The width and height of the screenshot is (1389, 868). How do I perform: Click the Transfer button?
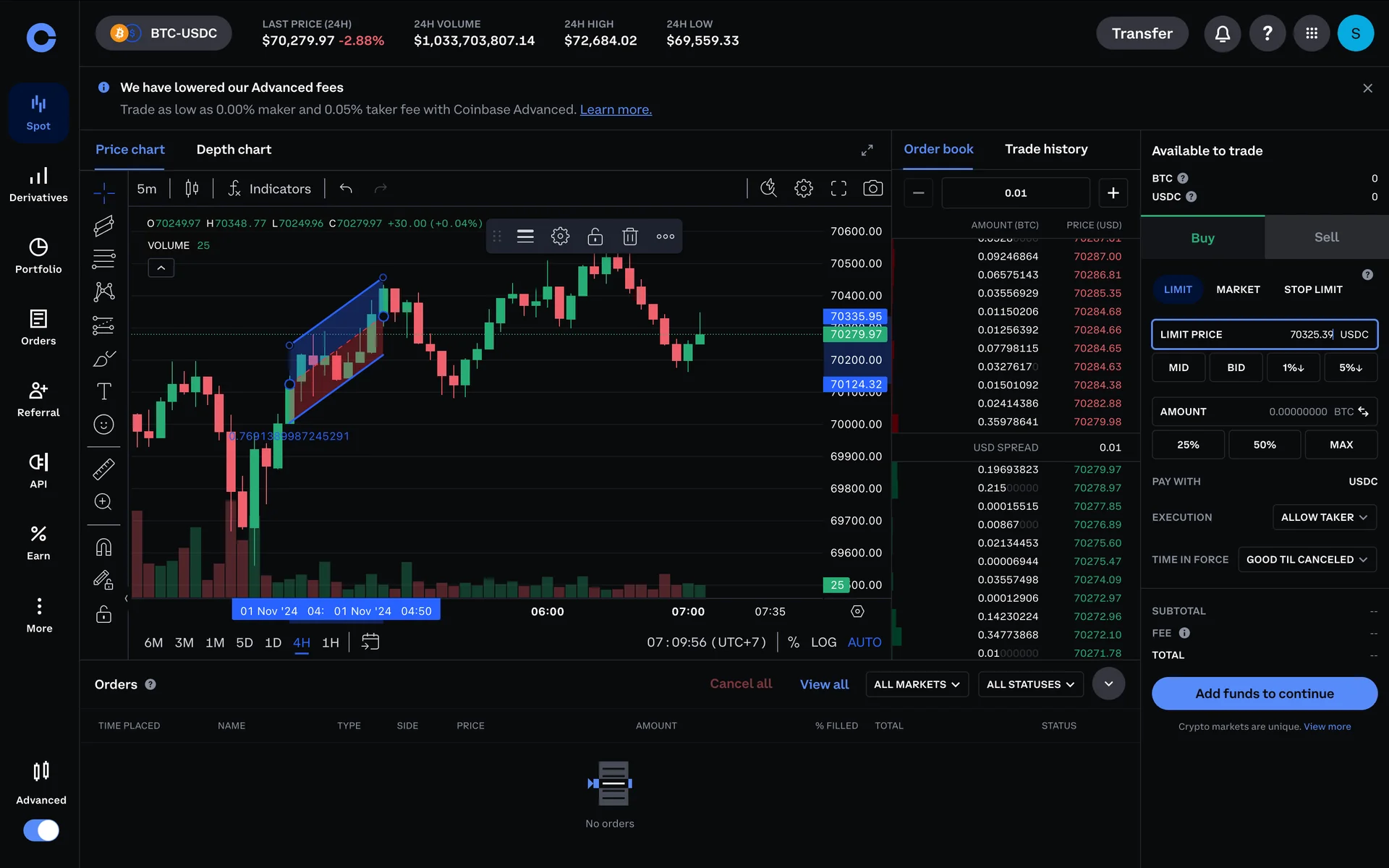pos(1142,33)
